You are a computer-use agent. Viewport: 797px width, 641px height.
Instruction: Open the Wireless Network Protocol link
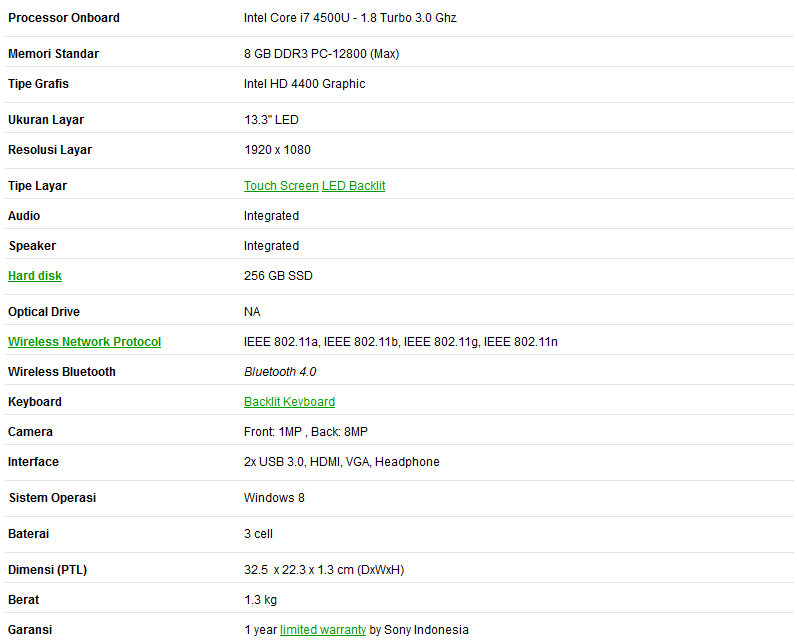click(84, 342)
